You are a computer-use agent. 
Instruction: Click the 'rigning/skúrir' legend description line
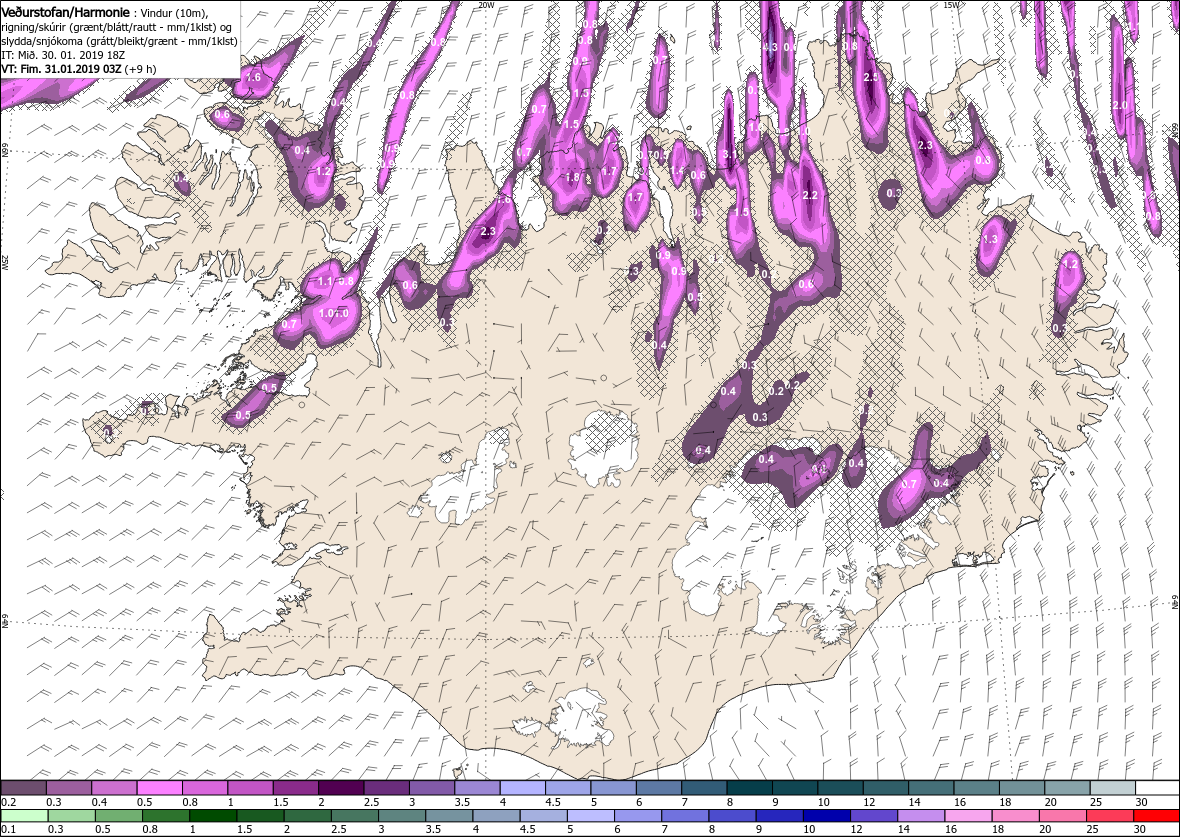119,28
